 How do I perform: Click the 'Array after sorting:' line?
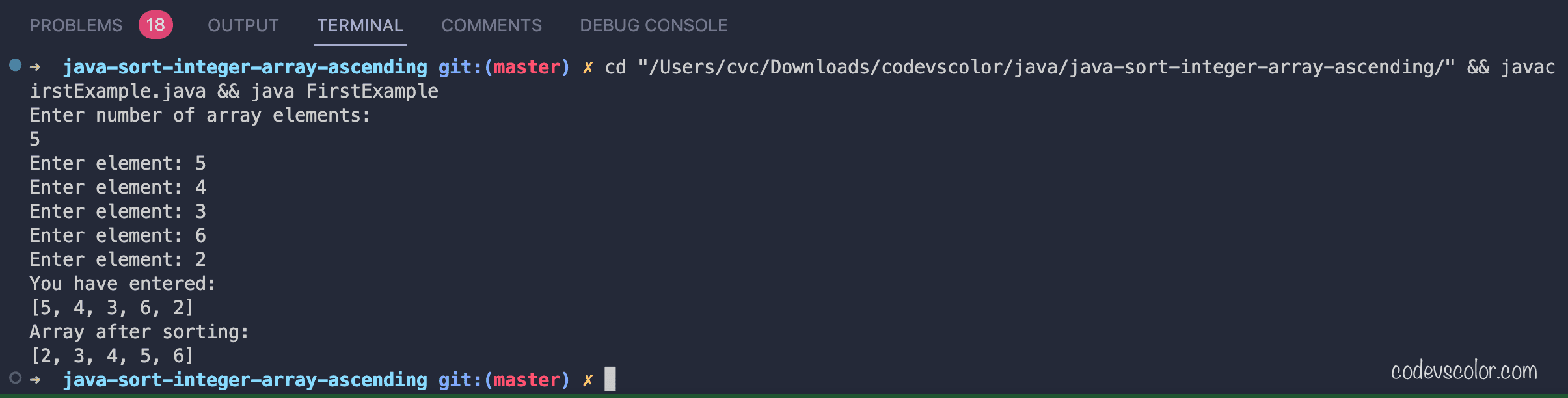coord(139,332)
